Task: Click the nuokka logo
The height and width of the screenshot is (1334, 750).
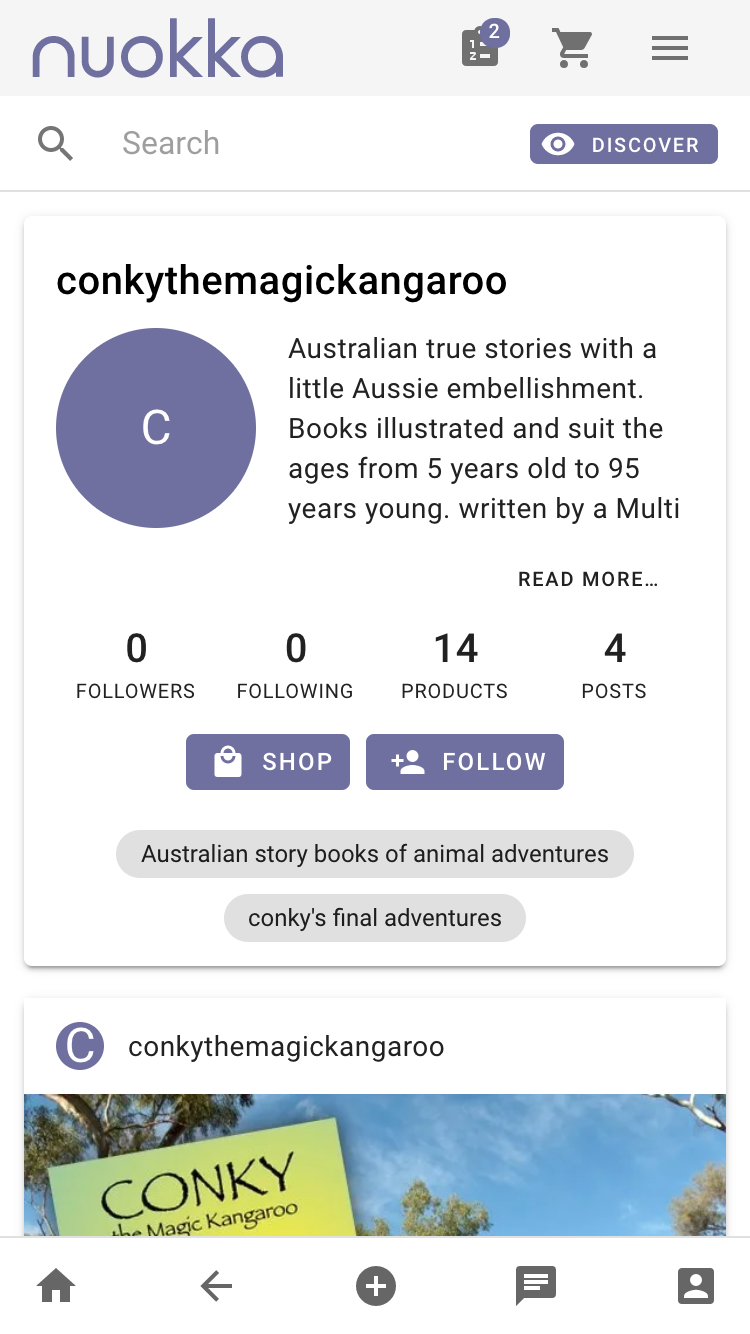Action: click(x=158, y=49)
